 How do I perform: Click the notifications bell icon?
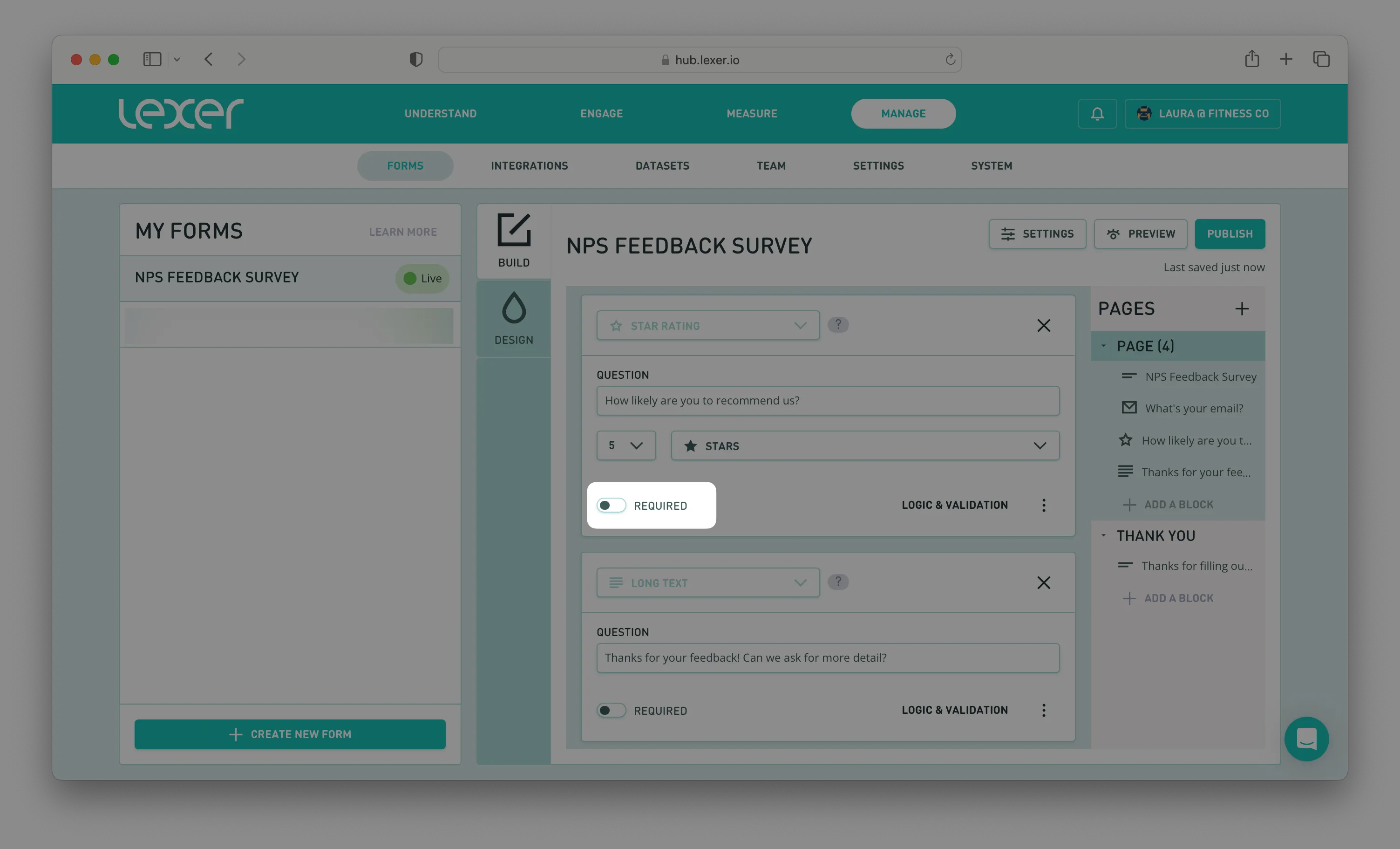[1097, 114]
